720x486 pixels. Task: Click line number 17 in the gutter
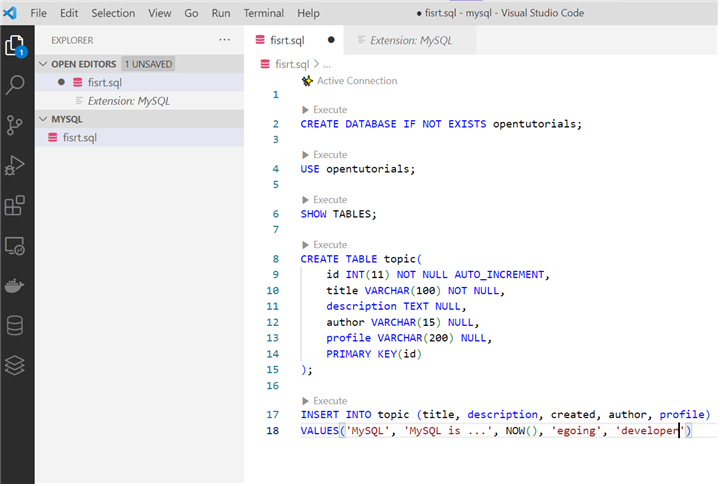272,415
